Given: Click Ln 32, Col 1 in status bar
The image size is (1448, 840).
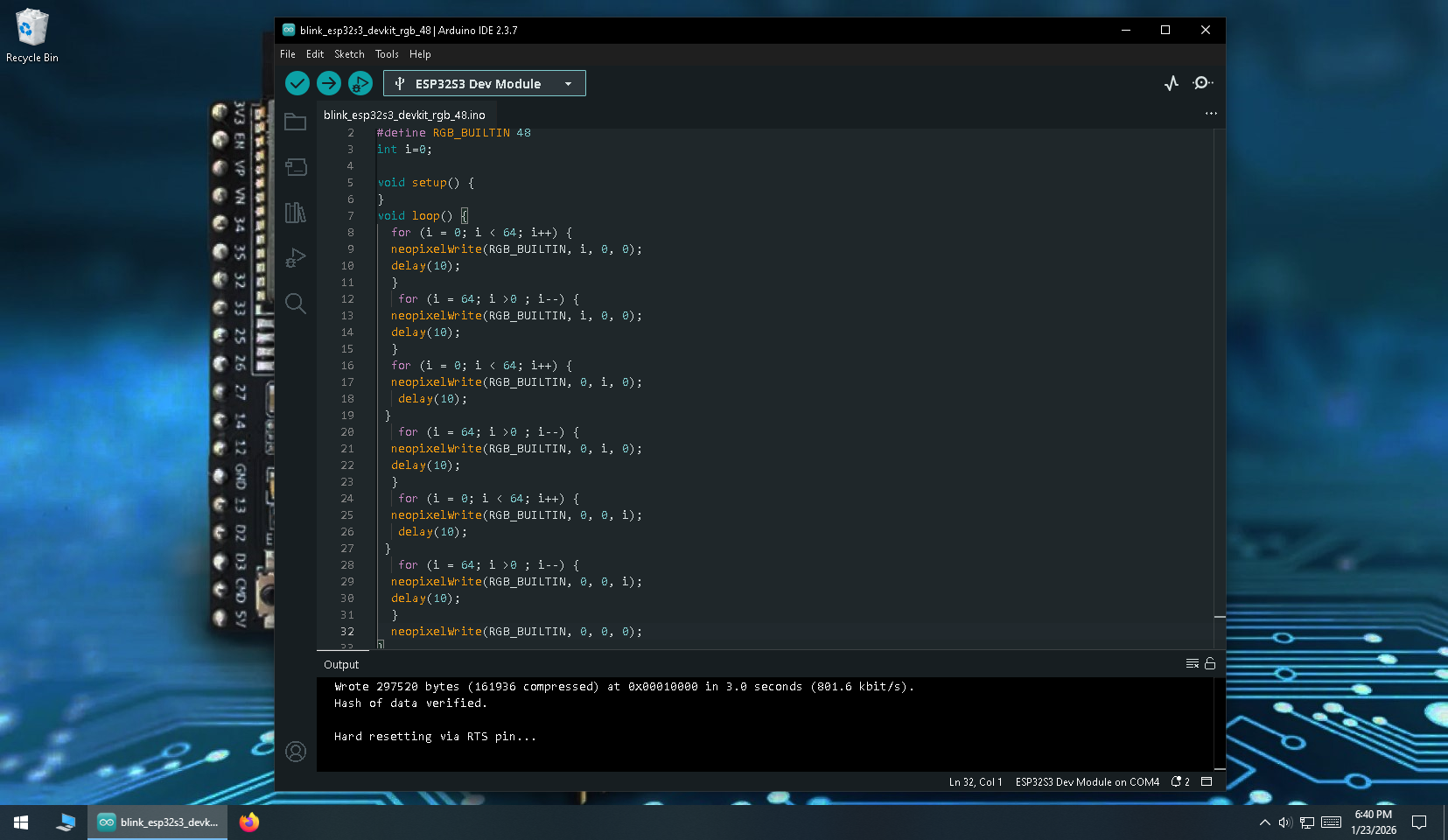Looking at the screenshot, I should [976, 782].
